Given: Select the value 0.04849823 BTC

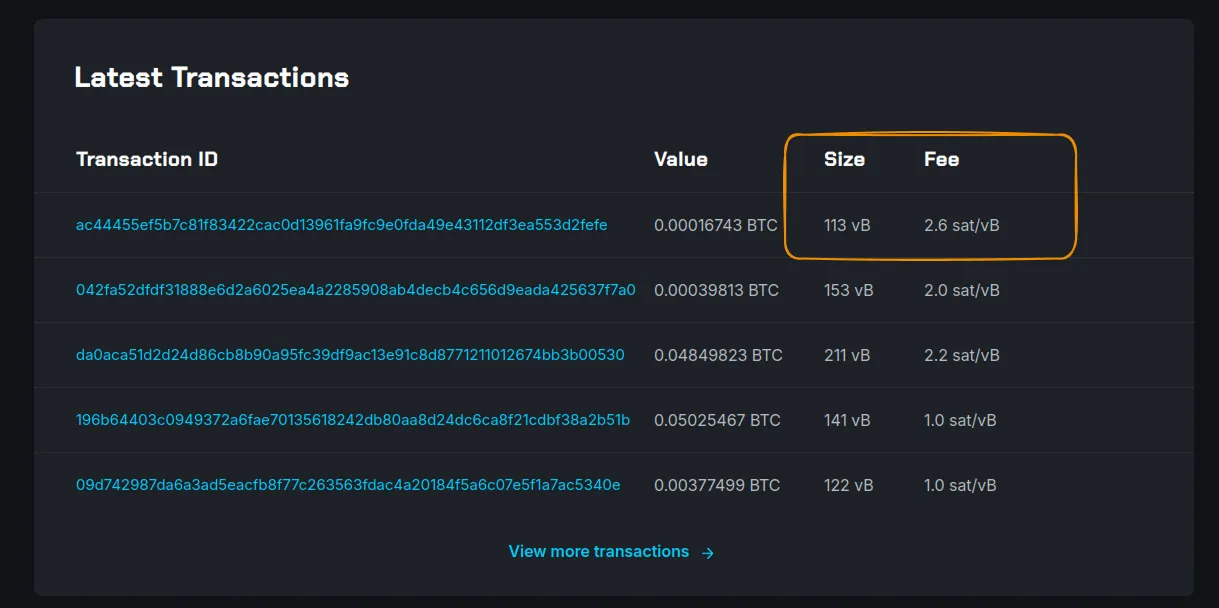Looking at the screenshot, I should click(717, 355).
